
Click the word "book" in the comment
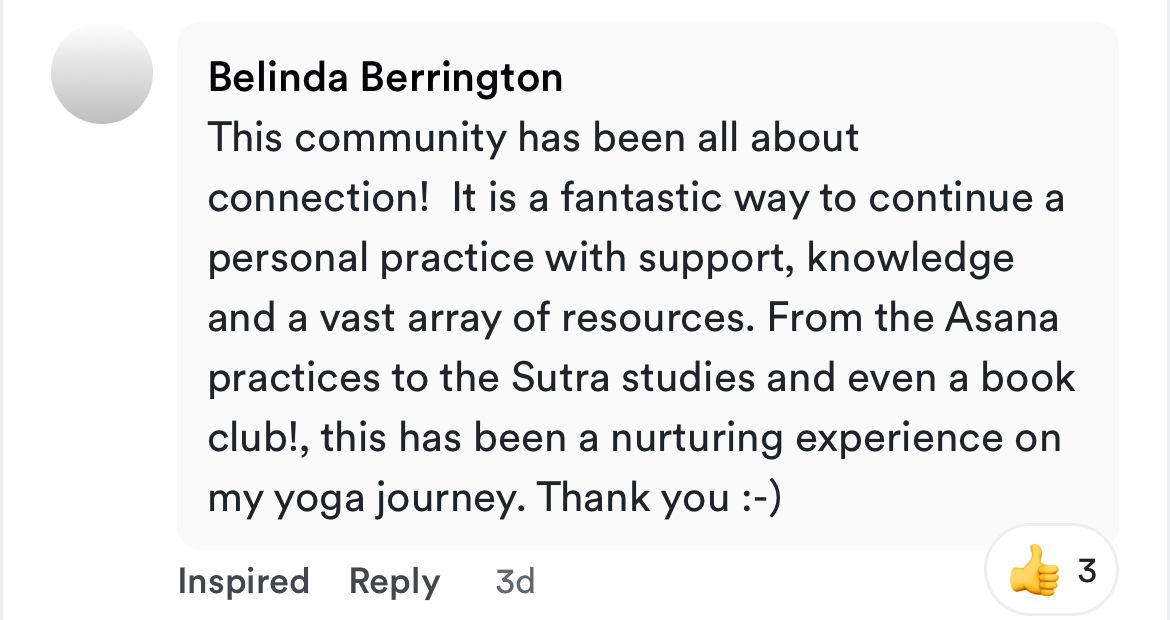tap(1027, 378)
